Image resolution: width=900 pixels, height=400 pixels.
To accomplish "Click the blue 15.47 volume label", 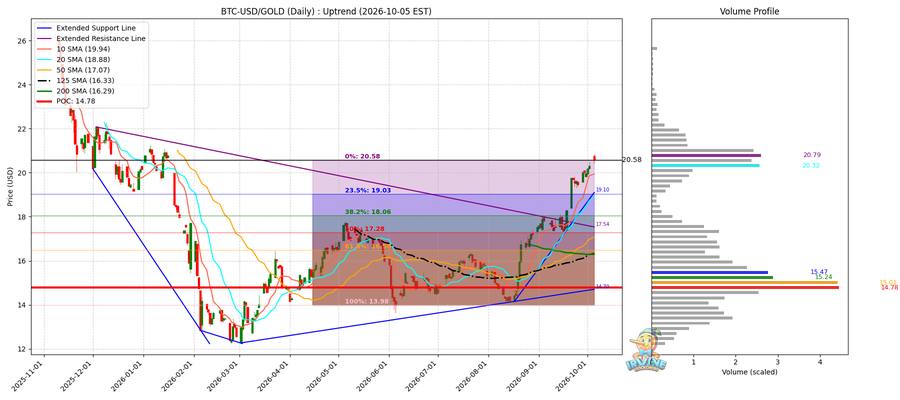I will pyautogui.click(x=818, y=271).
